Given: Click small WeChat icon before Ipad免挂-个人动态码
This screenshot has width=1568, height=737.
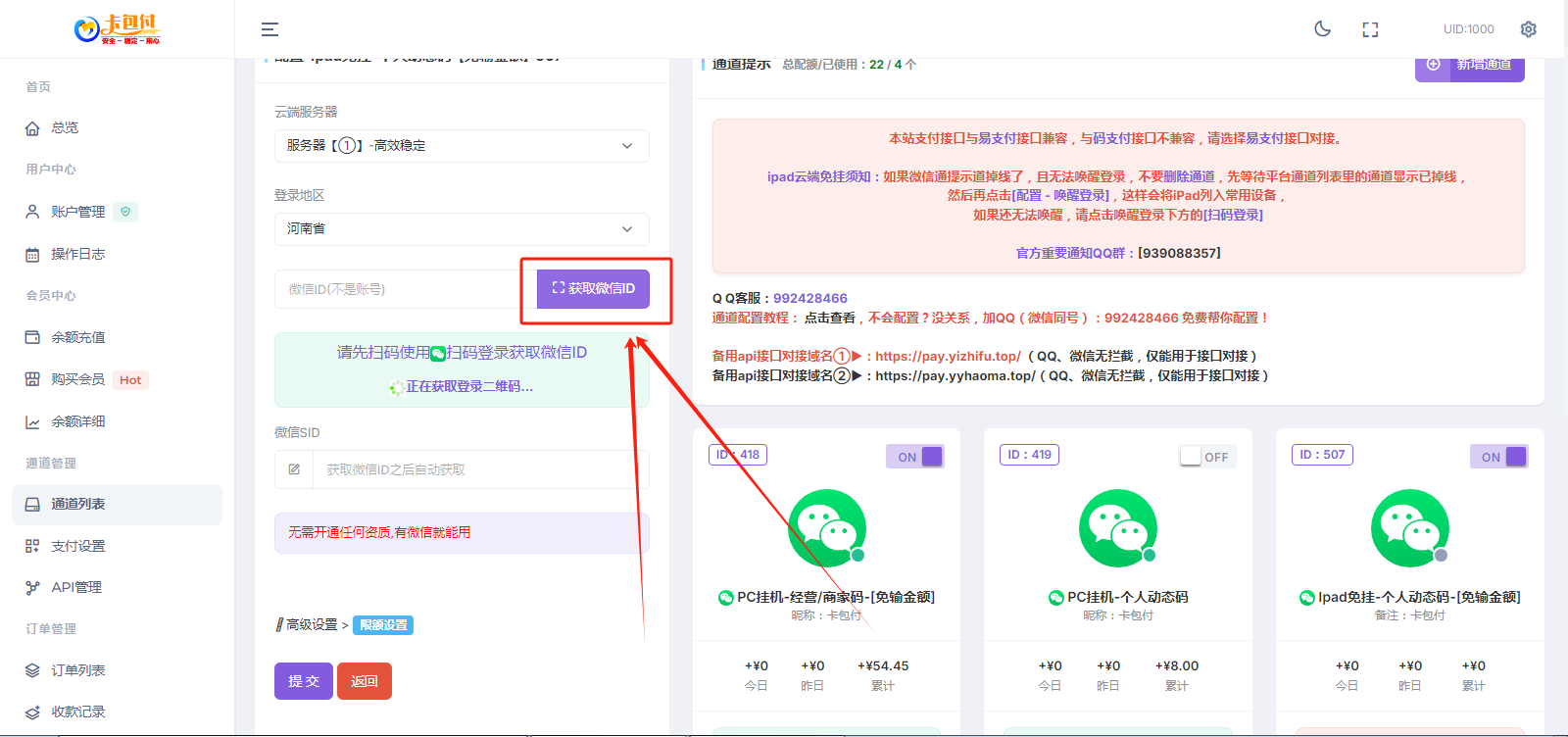Looking at the screenshot, I should 1307,598.
